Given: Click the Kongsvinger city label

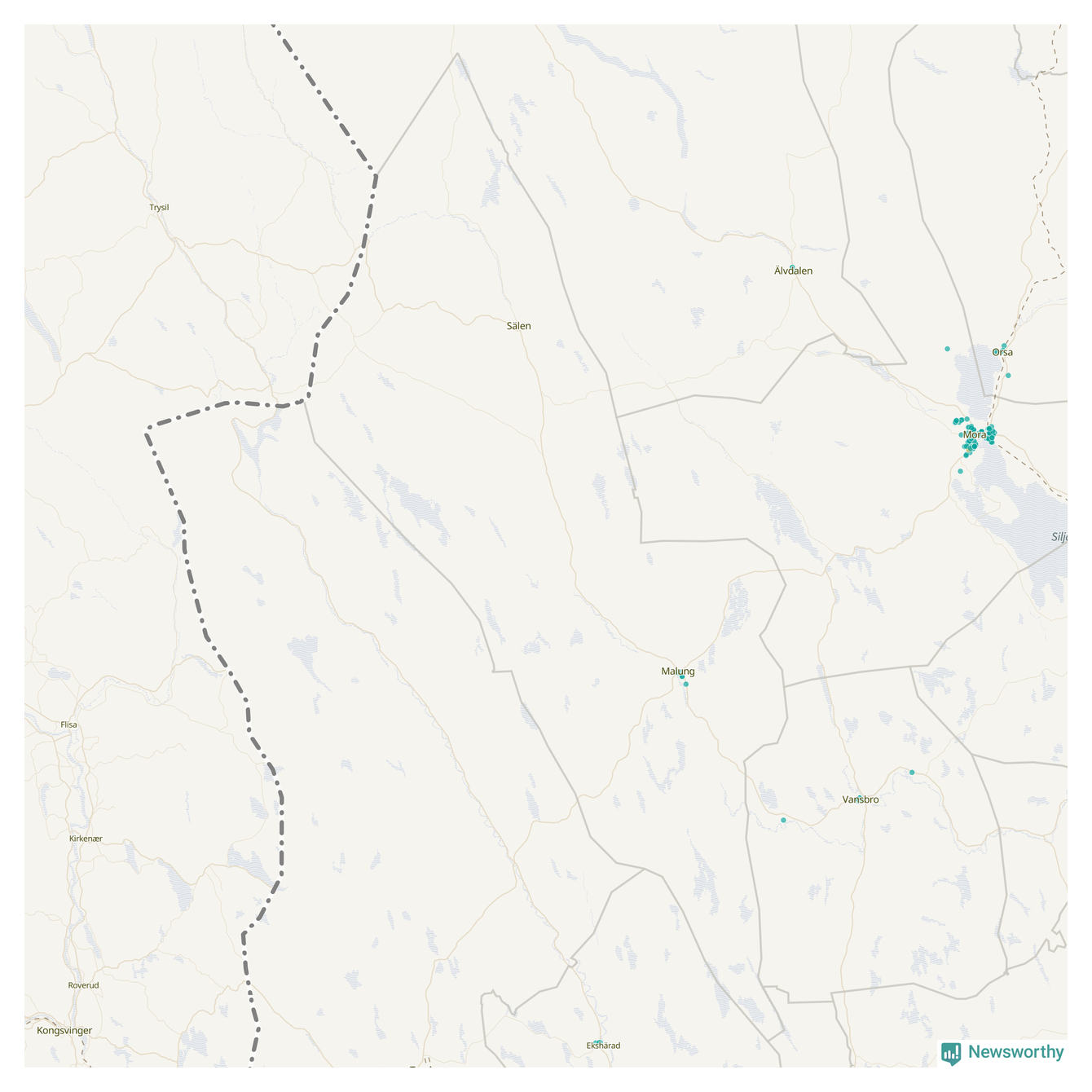Looking at the screenshot, I should [64, 1031].
